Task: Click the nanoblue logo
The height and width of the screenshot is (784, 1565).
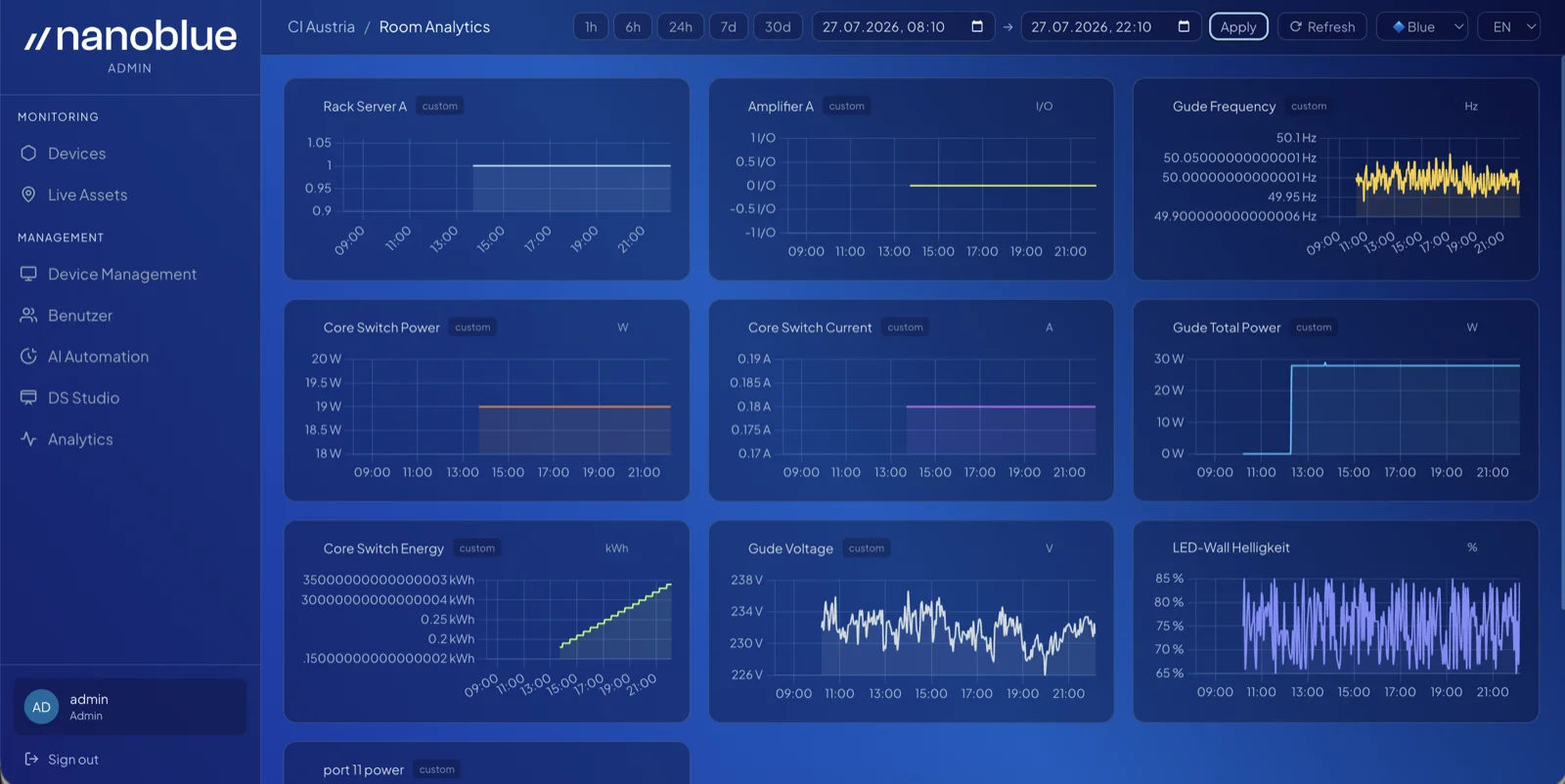Action: coord(130,37)
